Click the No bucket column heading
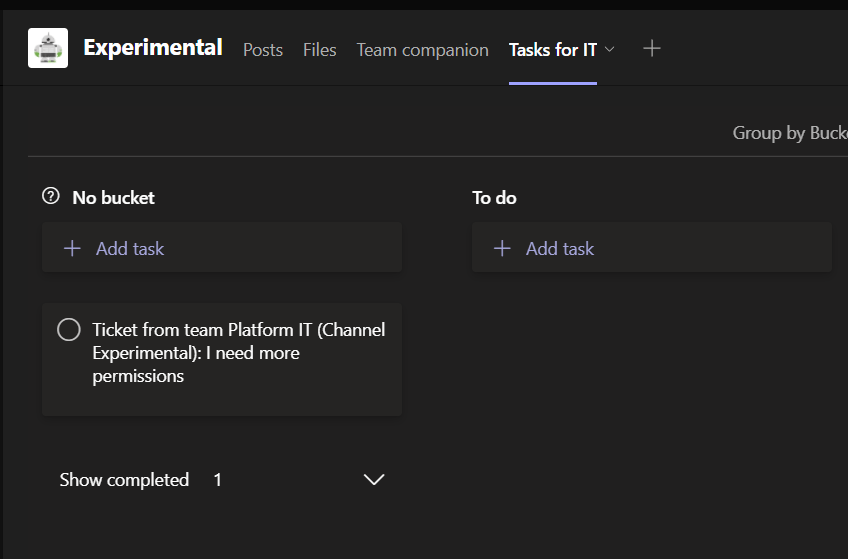Screen dimensions: 848x559 tap(113, 197)
